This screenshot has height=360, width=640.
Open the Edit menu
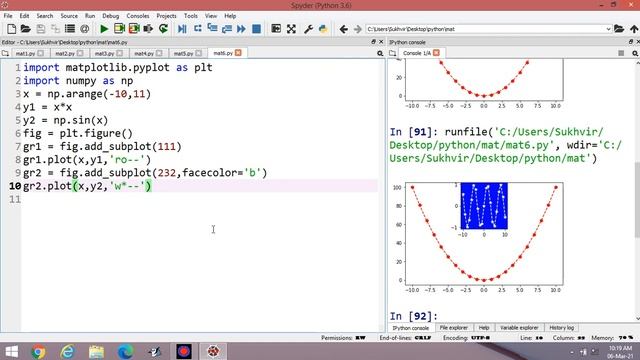(x=24, y=16)
